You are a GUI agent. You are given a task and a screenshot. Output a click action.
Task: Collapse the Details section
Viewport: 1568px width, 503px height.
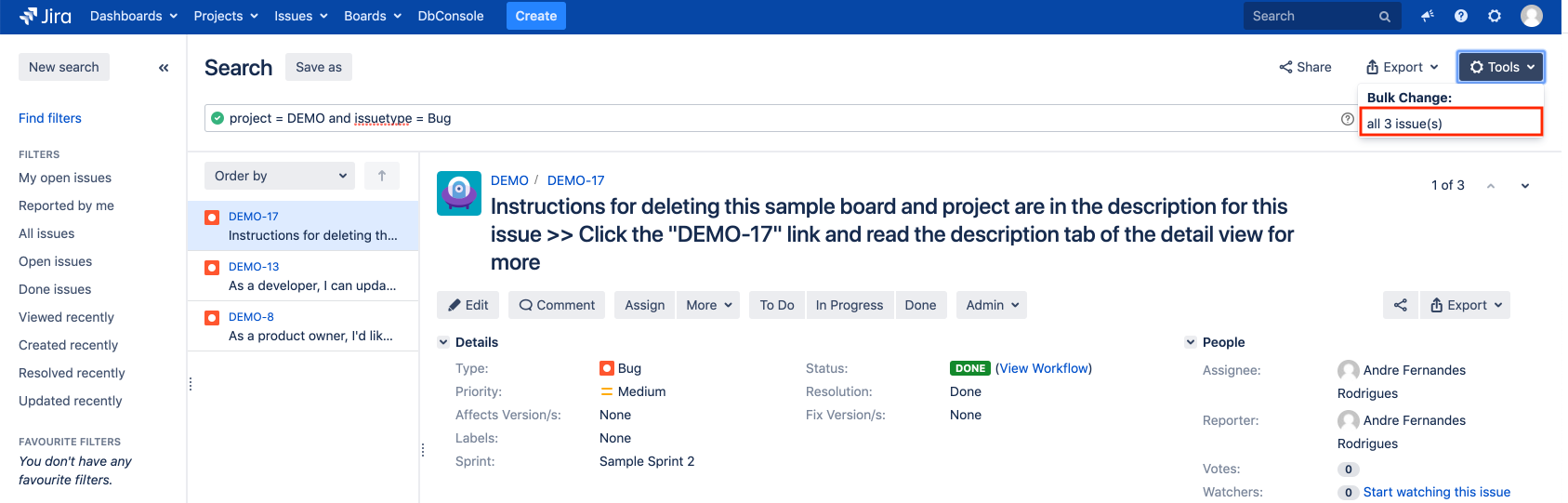[x=443, y=342]
